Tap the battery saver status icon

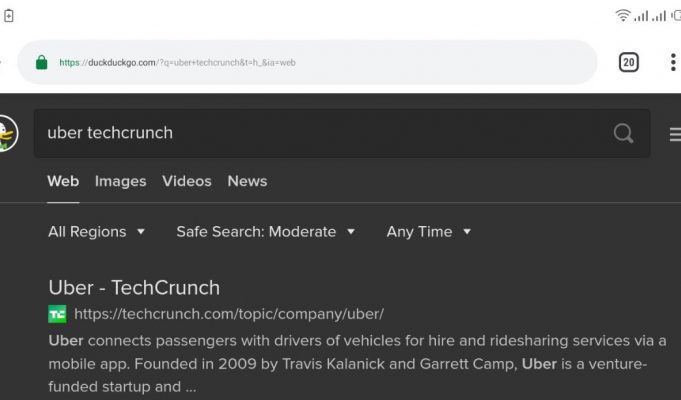(9, 16)
